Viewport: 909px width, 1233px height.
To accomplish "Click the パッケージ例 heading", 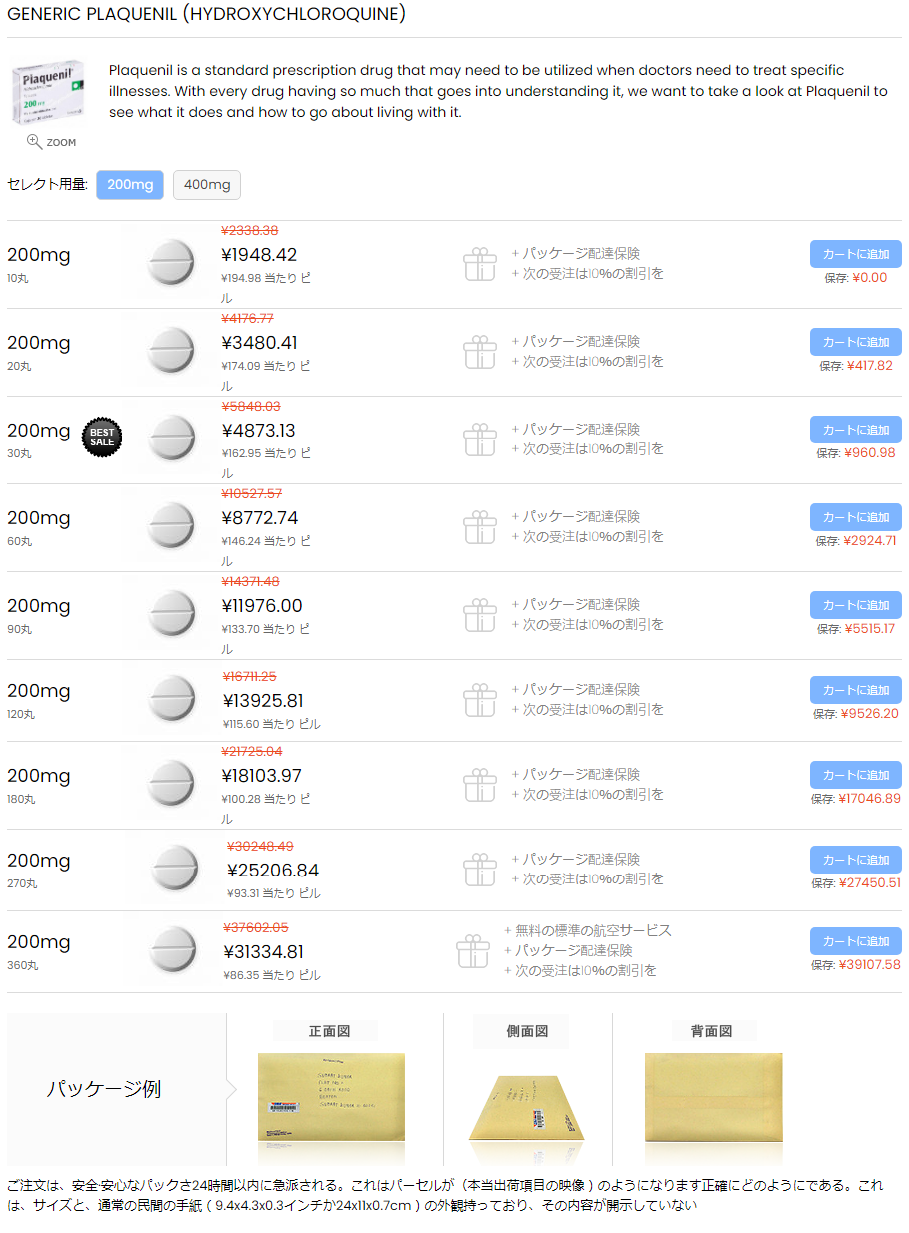I will click(x=103, y=1089).
